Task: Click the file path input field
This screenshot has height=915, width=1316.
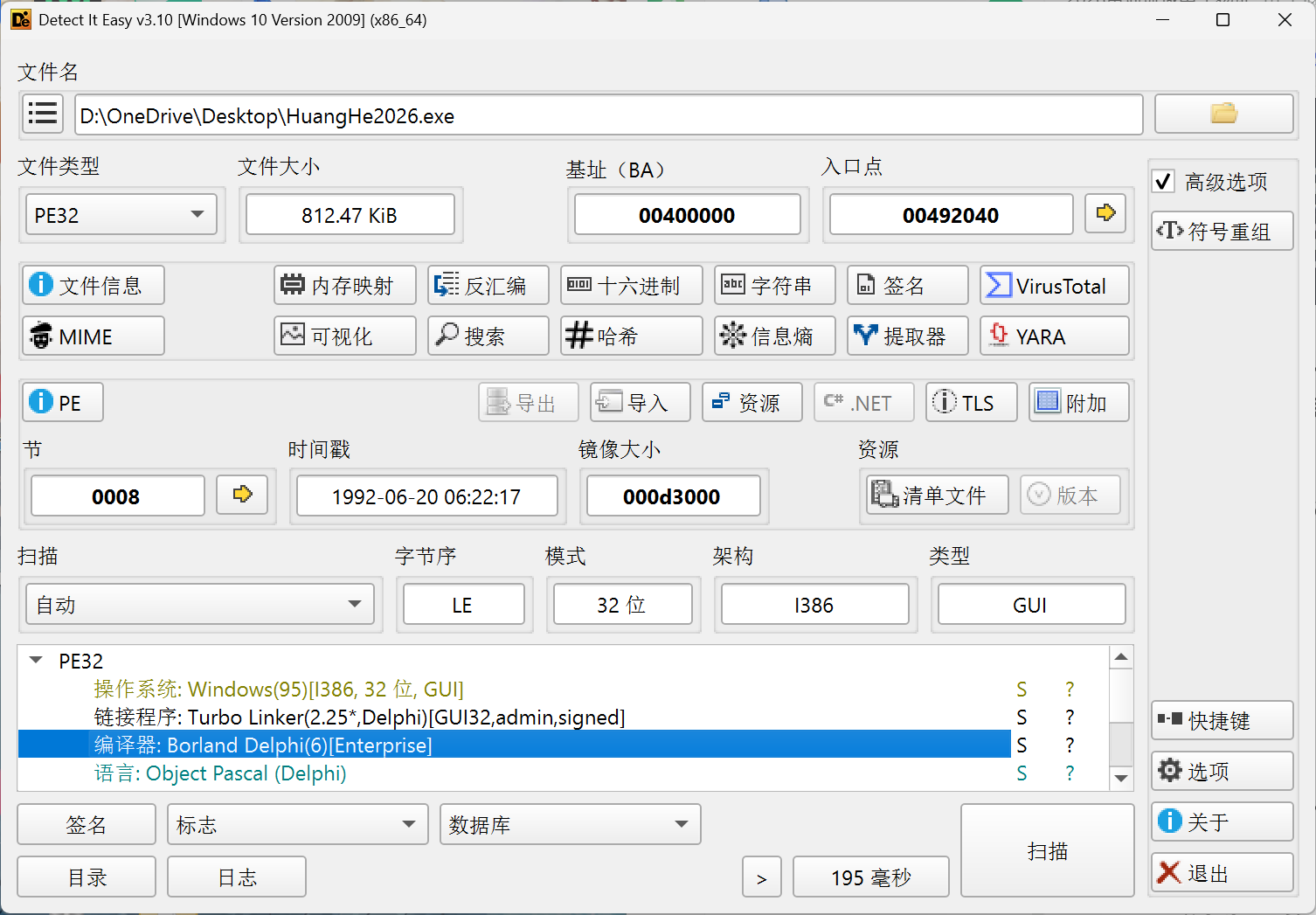Action: (x=609, y=114)
